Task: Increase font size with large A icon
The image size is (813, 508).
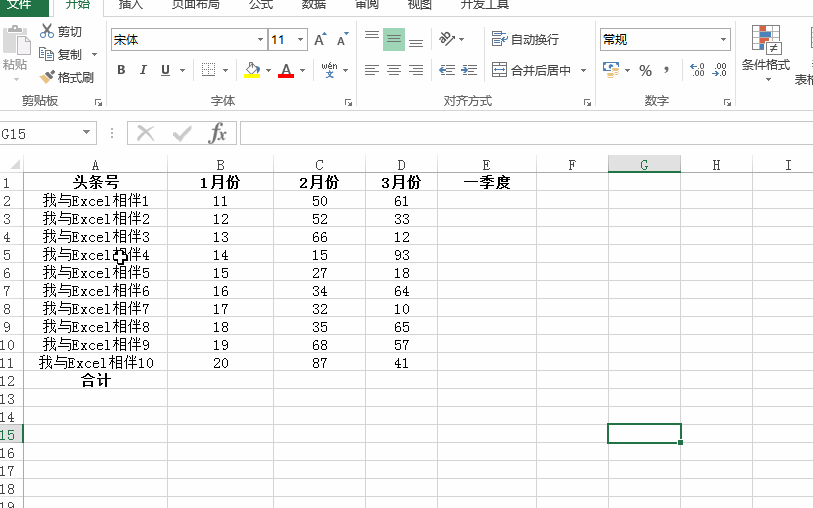Action: pyautogui.click(x=320, y=39)
